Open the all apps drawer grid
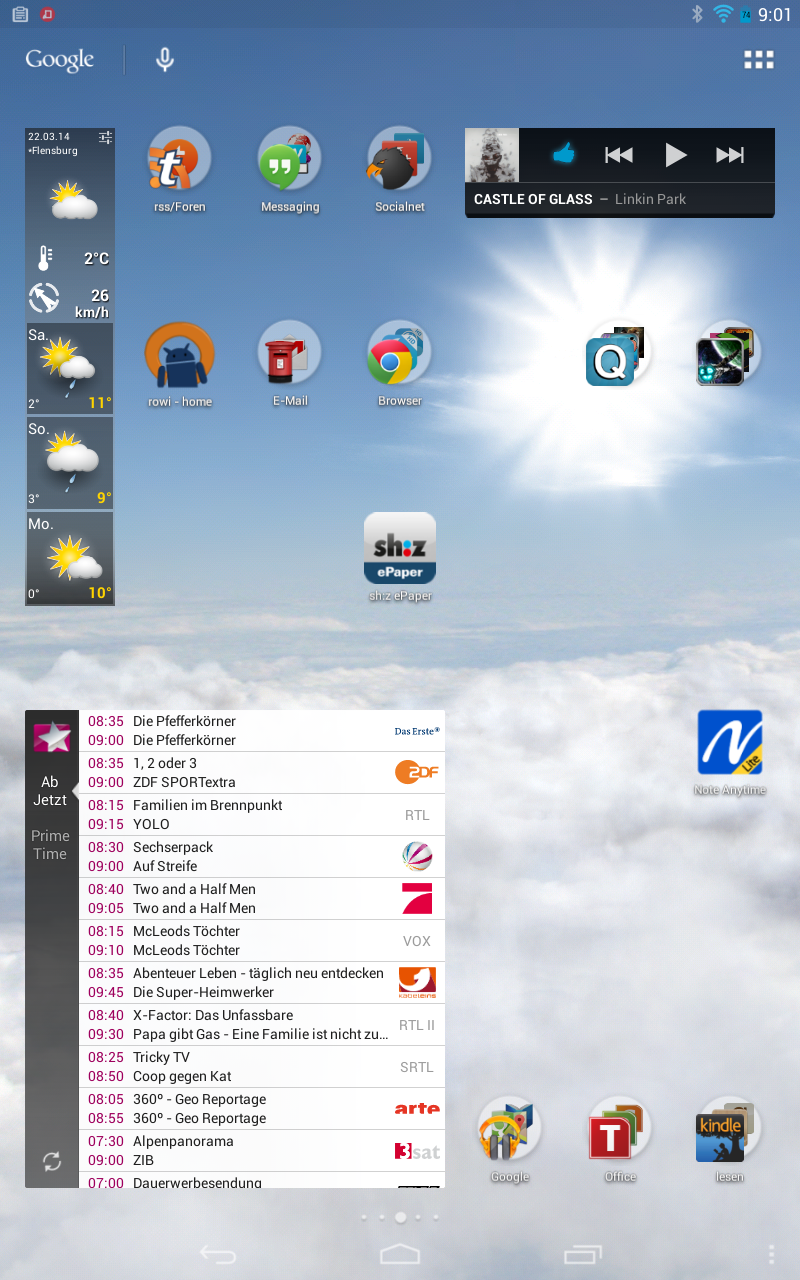Image resolution: width=800 pixels, height=1280 pixels. [759, 60]
